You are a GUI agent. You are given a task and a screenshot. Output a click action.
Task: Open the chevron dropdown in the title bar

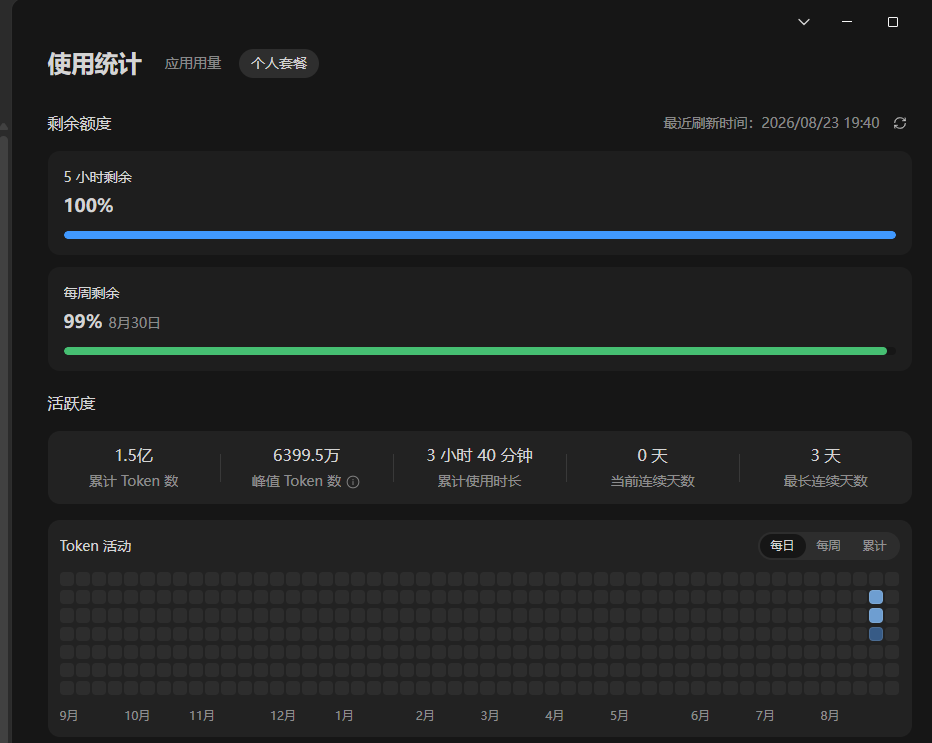coord(804,22)
